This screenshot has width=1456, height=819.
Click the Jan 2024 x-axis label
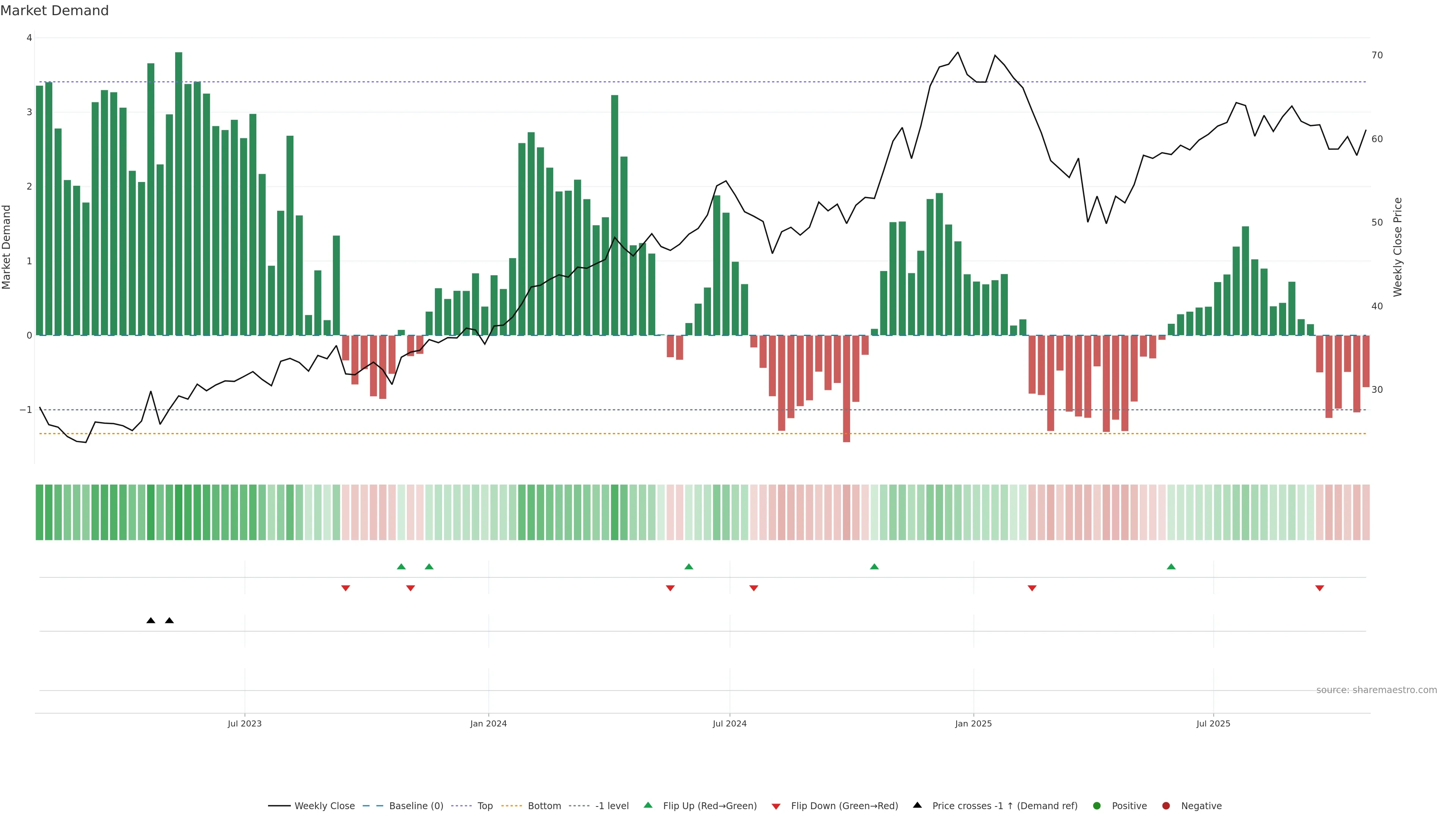pyautogui.click(x=488, y=723)
